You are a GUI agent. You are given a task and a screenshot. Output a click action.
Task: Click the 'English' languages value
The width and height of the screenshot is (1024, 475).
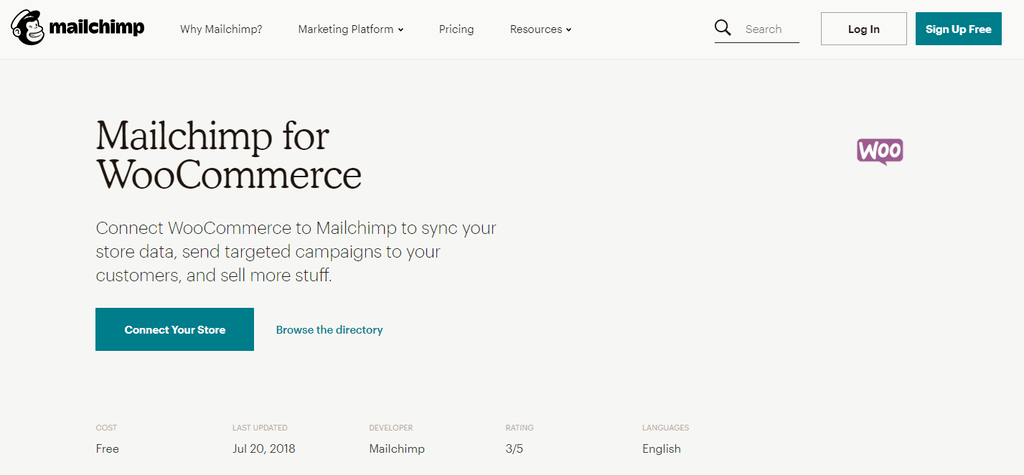coord(661,449)
